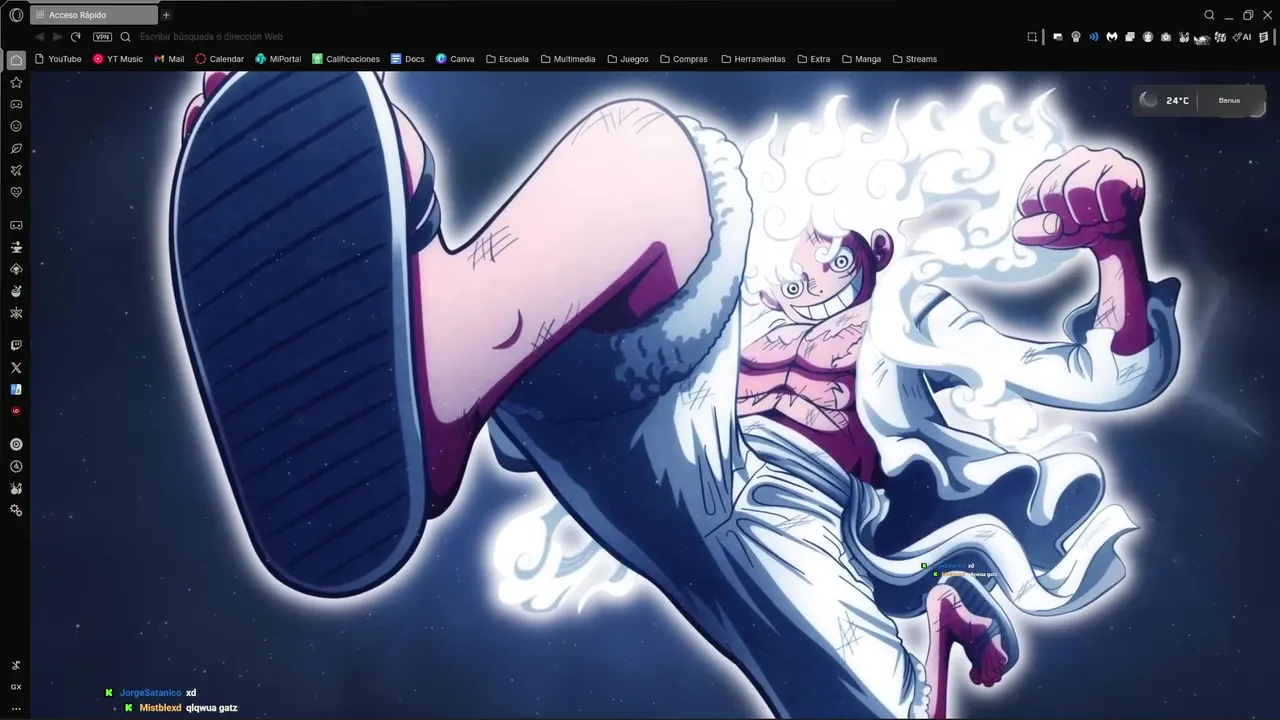Open the leaf icon in the sidebar
1280x720 pixels.
click(16, 148)
